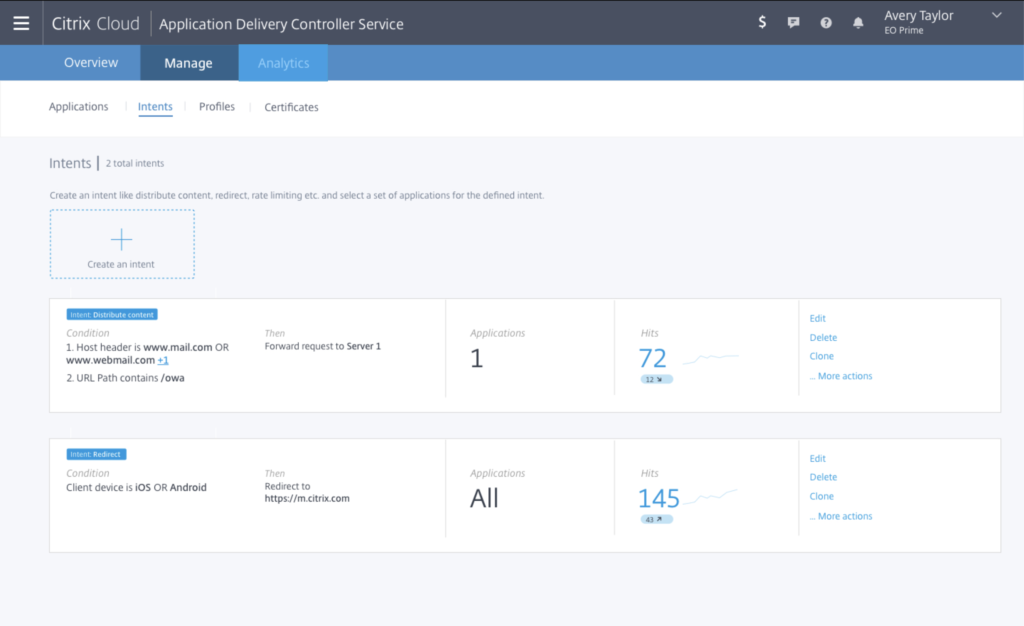Click the plus icon to create an intent
Screen dimensions: 1024x626
click(121, 240)
